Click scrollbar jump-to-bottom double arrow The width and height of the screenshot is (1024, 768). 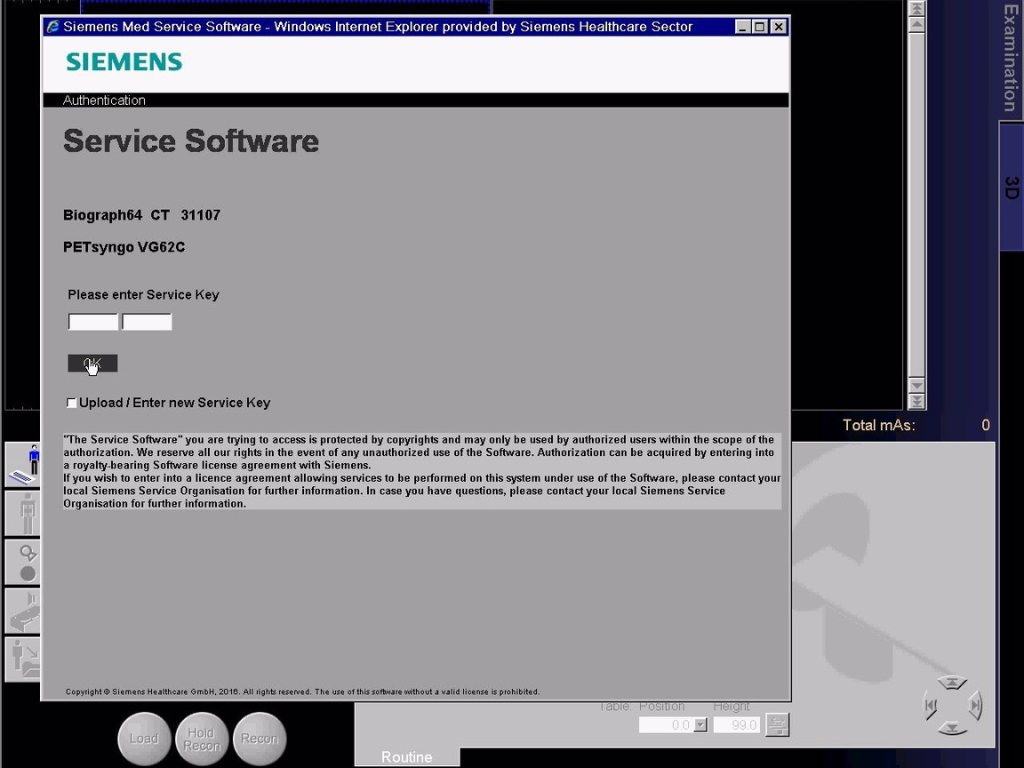click(916, 402)
